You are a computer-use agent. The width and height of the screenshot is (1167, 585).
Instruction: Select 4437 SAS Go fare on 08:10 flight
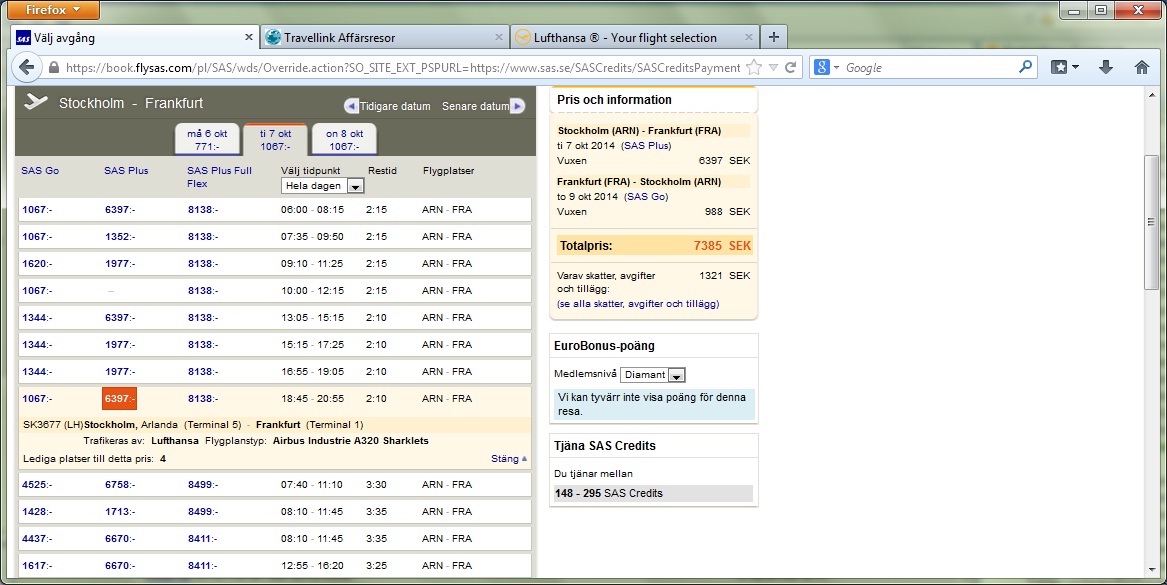pos(37,538)
